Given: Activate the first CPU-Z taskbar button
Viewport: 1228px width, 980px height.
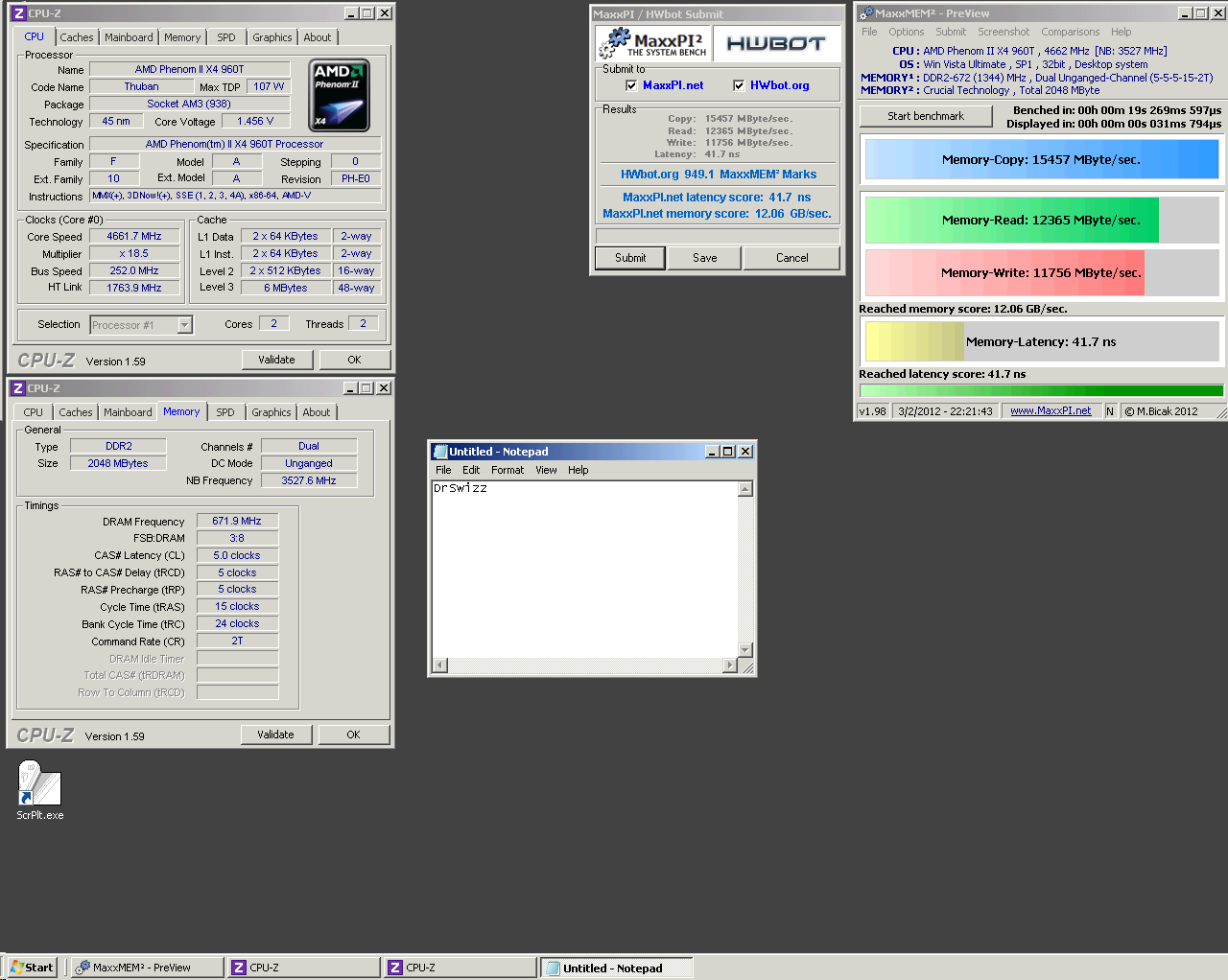Looking at the screenshot, I should (304, 968).
